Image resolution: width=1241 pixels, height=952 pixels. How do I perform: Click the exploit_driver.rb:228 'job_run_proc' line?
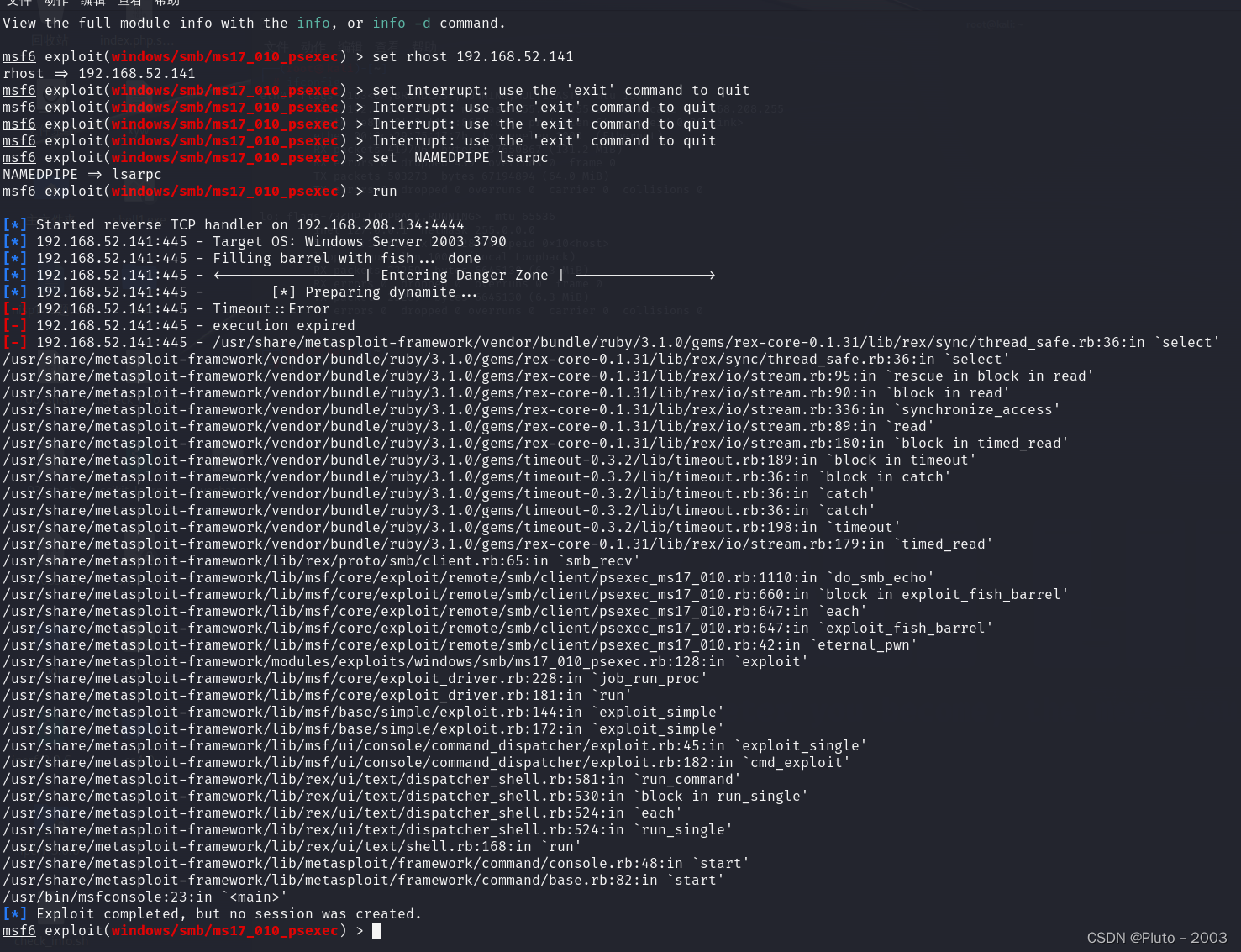355,678
